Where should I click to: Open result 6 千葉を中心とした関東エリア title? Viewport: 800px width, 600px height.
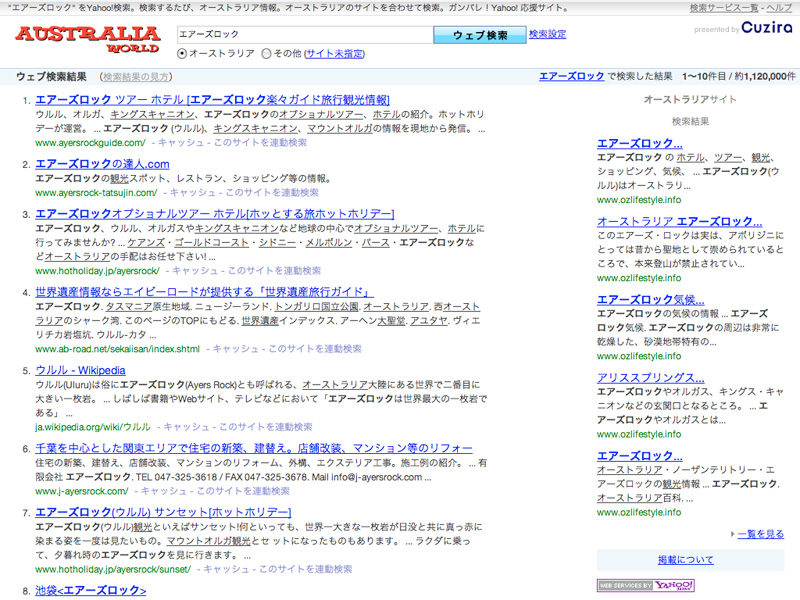[254, 448]
